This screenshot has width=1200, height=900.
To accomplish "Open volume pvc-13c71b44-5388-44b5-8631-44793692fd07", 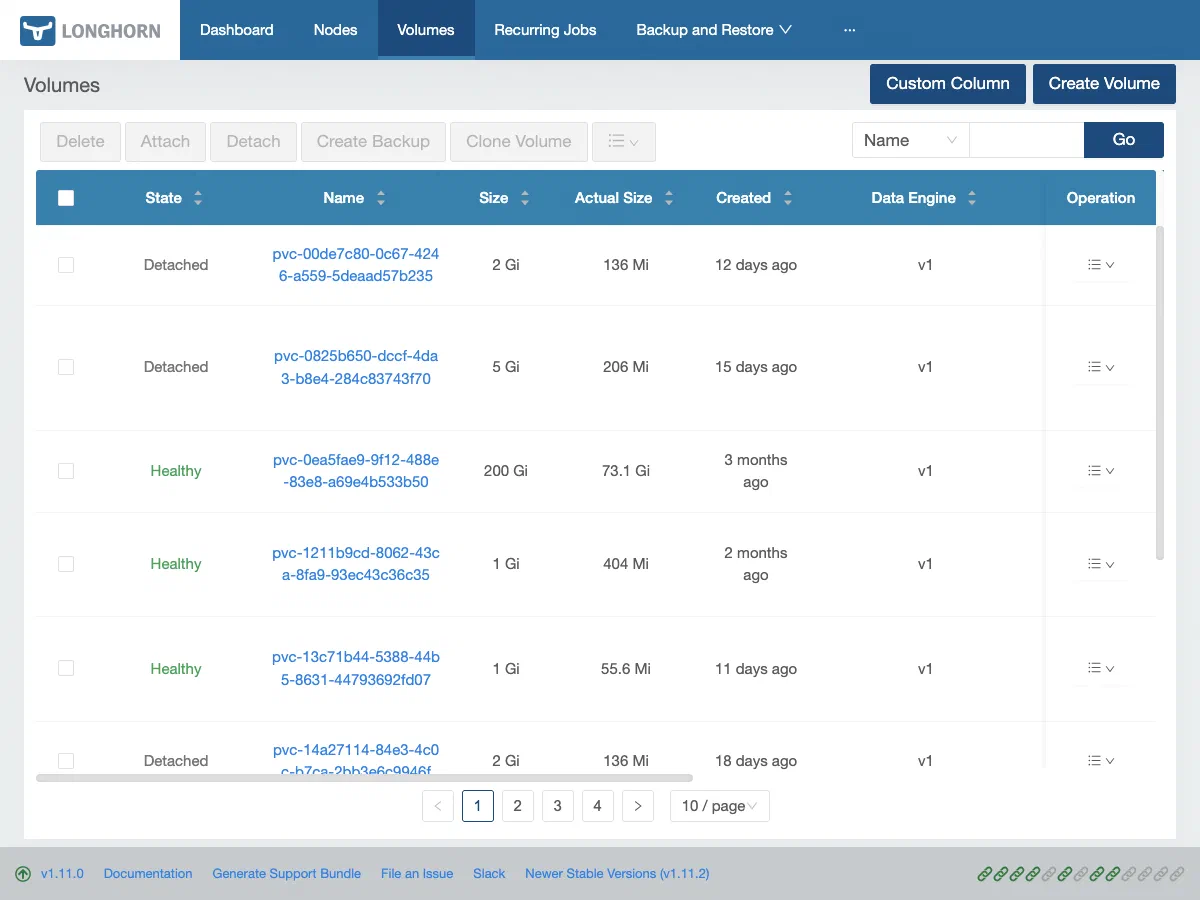I will (356, 669).
